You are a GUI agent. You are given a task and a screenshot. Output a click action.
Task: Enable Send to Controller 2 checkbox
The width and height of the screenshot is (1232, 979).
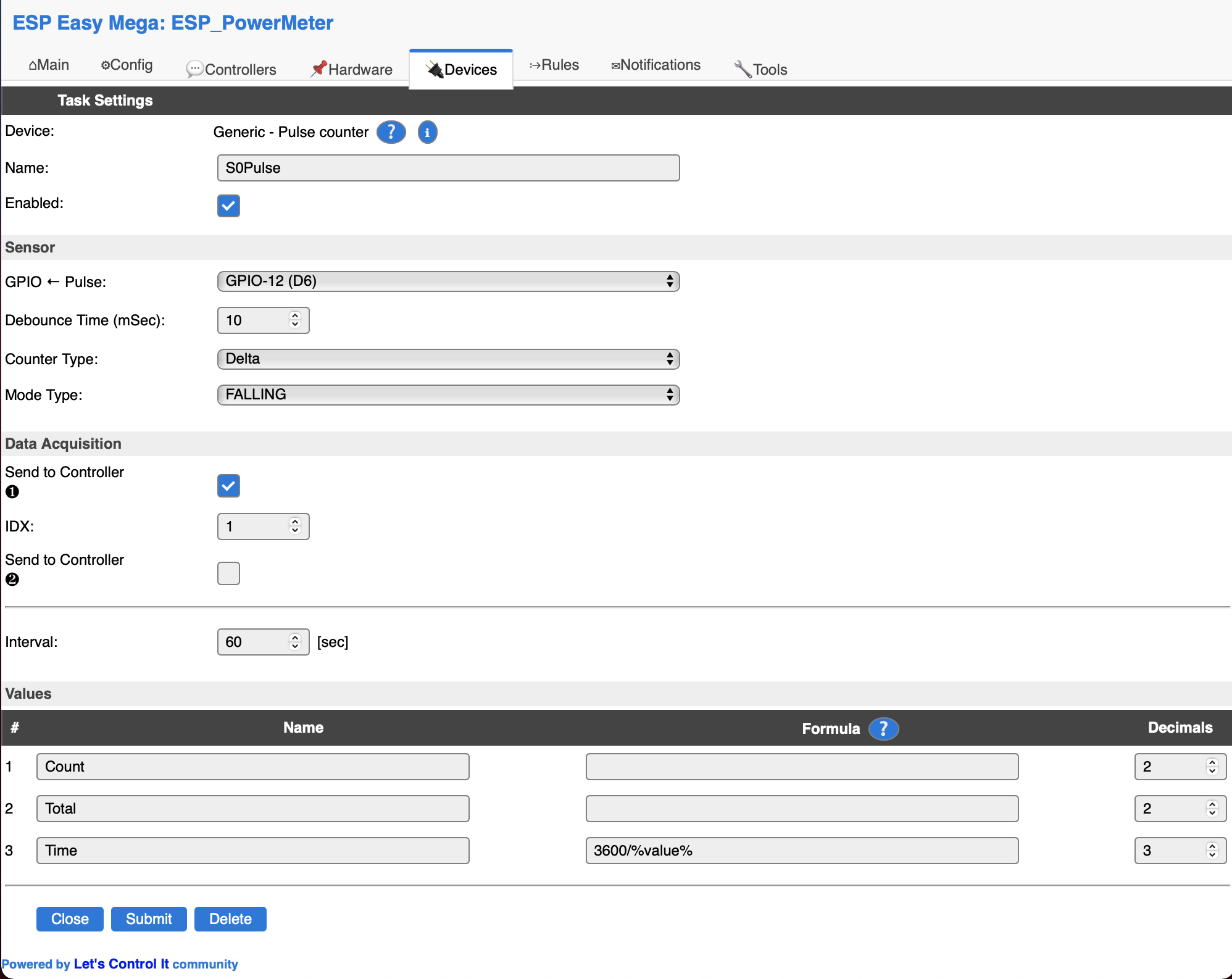(228, 573)
